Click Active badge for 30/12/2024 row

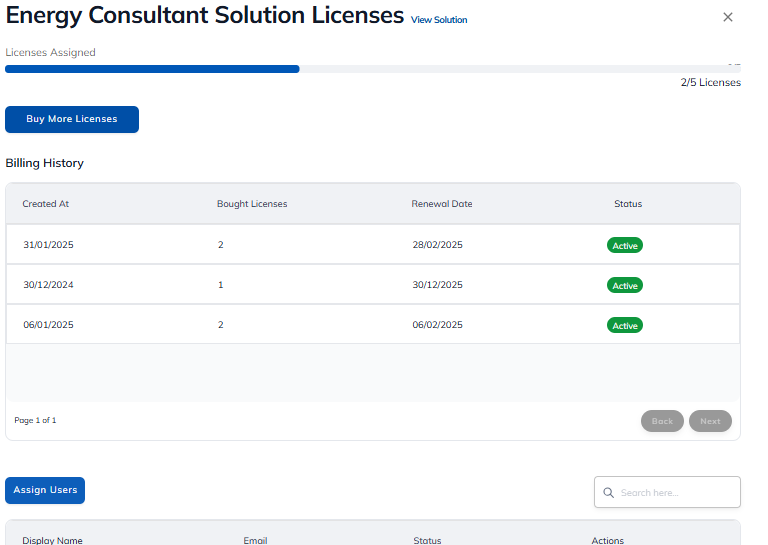(x=625, y=285)
